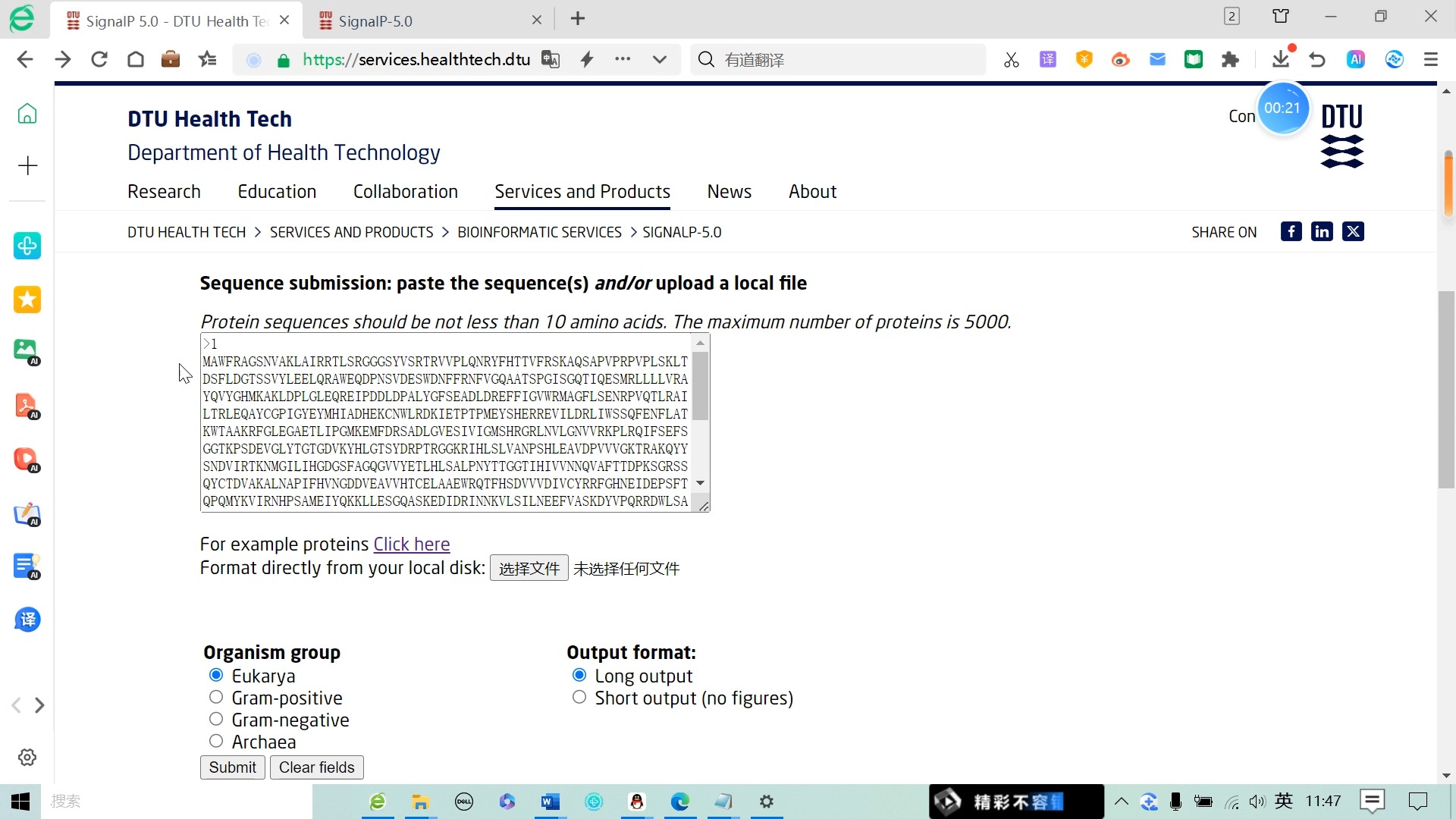Expand the sidebar with right chevron
Viewport: 1456px width, 819px height.
[x=39, y=705]
